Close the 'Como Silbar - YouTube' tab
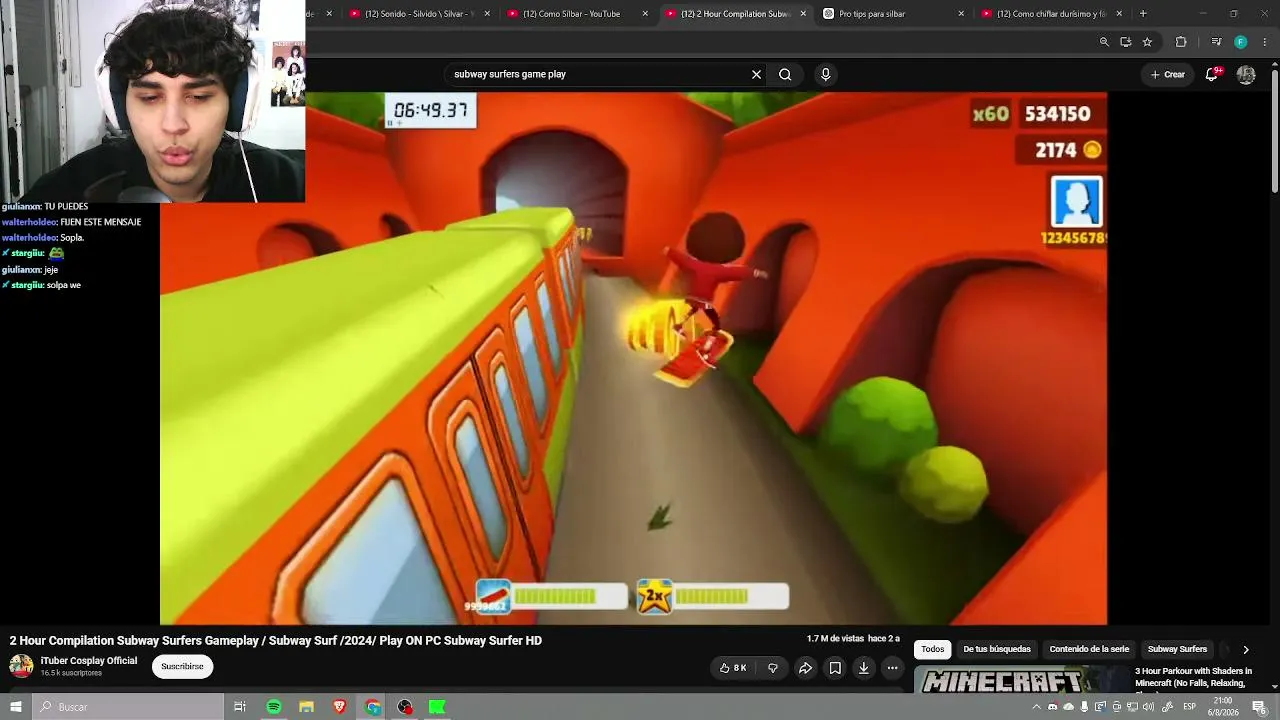This screenshot has height=720, width=1280. (x=645, y=14)
